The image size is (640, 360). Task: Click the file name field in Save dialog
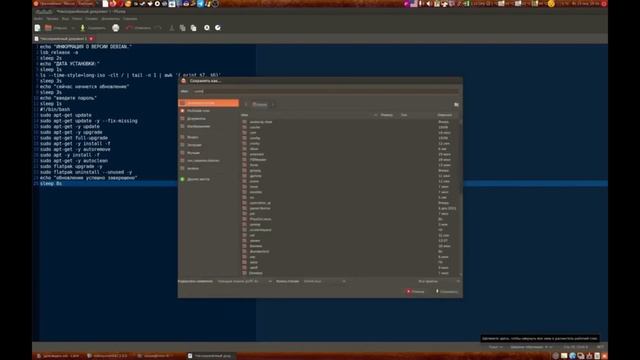pyautogui.click(x=326, y=91)
